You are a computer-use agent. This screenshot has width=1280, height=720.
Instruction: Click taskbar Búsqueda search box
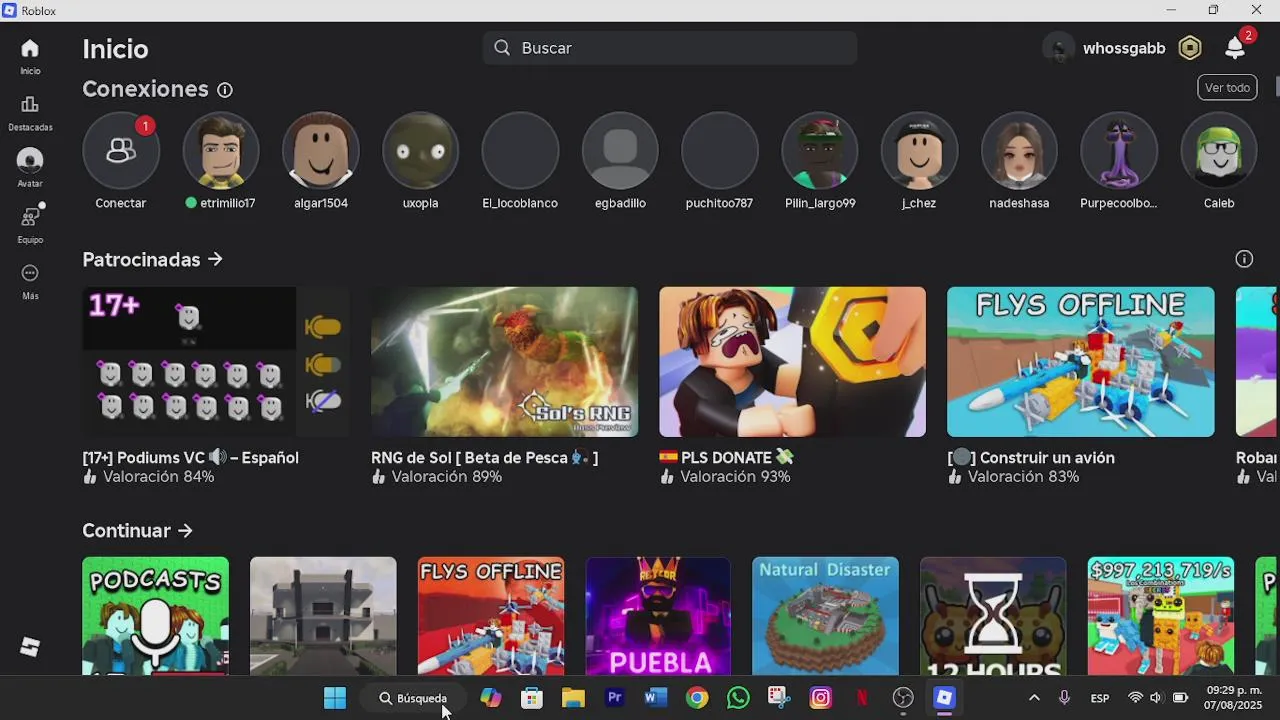tap(413, 698)
